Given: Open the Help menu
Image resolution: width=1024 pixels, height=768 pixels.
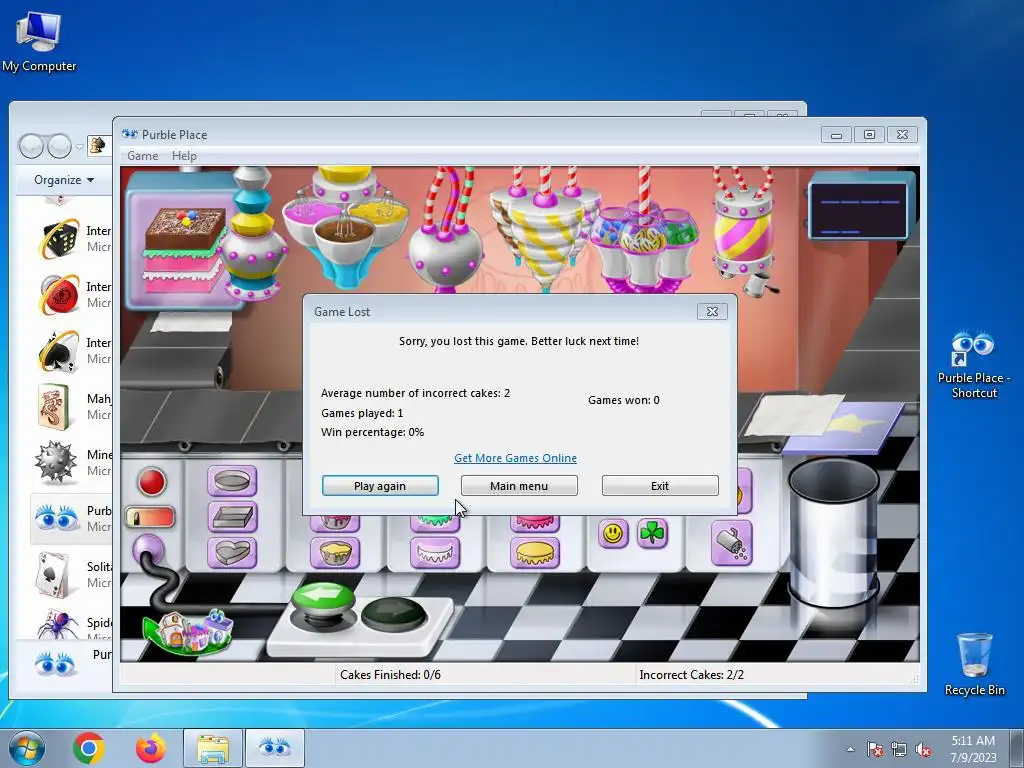Looking at the screenshot, I should [x=184, y=155].
